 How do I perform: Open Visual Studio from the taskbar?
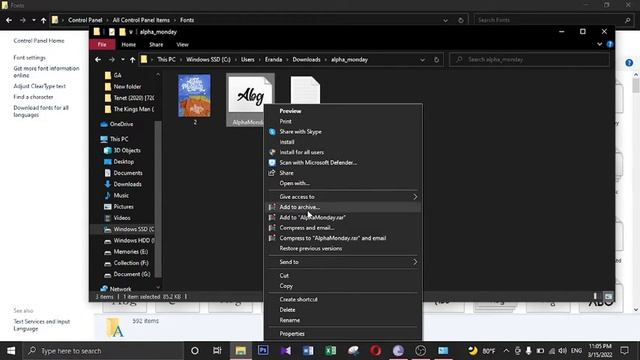(x=286, y=350)
